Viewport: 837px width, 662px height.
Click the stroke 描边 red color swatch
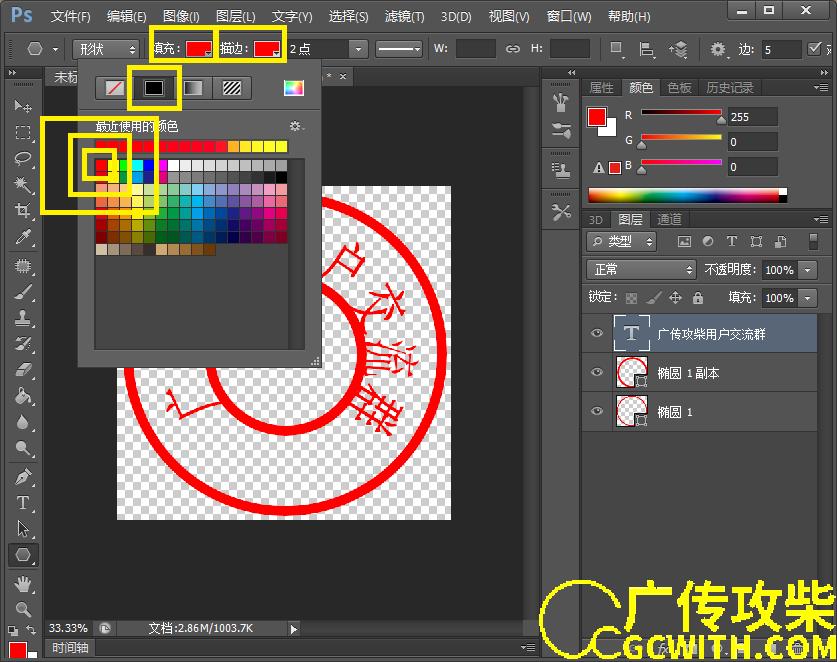266,49
